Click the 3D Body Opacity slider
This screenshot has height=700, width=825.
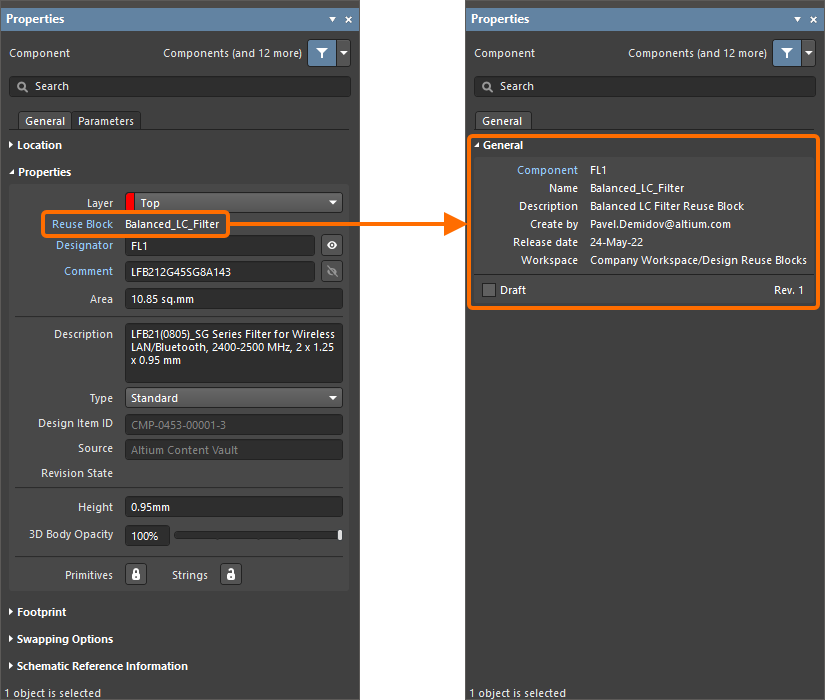pyautogui.click(x=257, y=535)
